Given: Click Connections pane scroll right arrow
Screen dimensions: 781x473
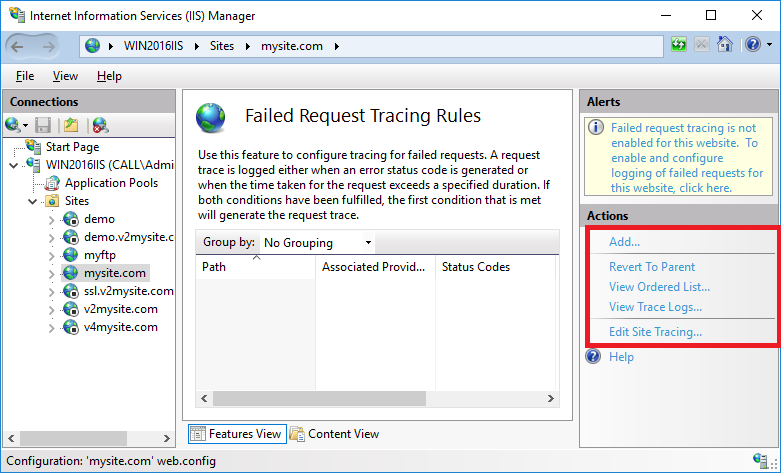Looking at the screenshot, I should (x=167, y=439).
